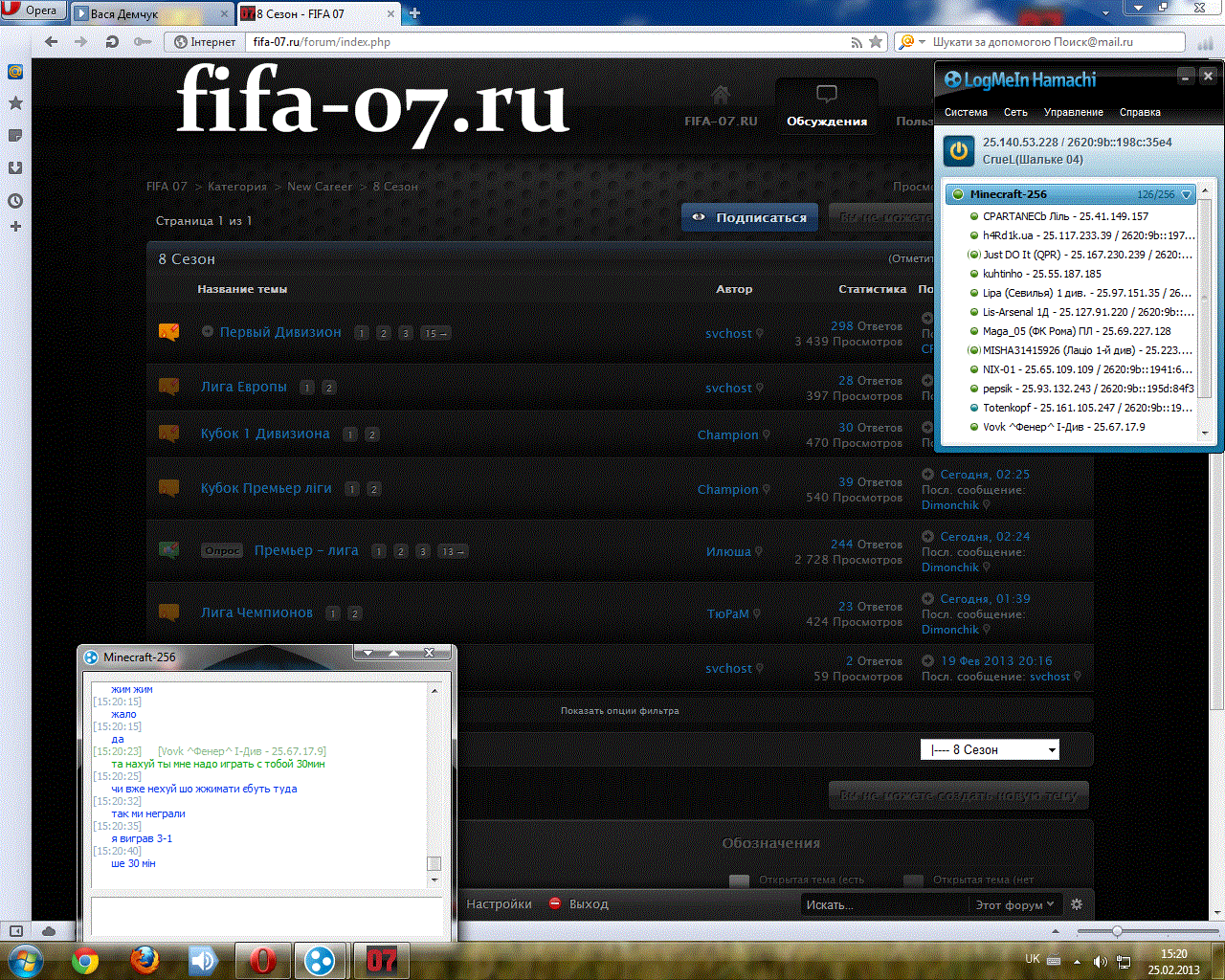Screen dimensions: 1225x980
Task: Open the 15 page jump of Первый Дивизион
Action: pyautogui.click(x=436, y=333)
